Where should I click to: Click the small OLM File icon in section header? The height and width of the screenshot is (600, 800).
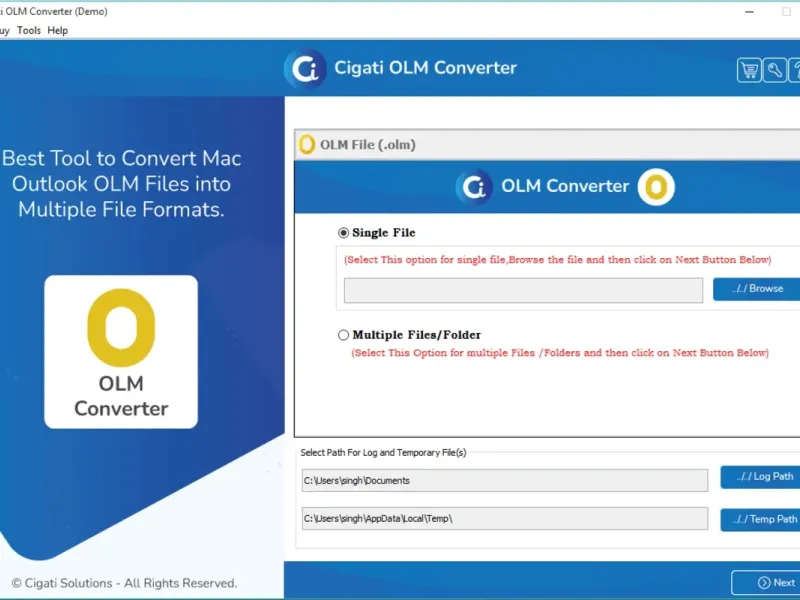[x=307, y=144]
